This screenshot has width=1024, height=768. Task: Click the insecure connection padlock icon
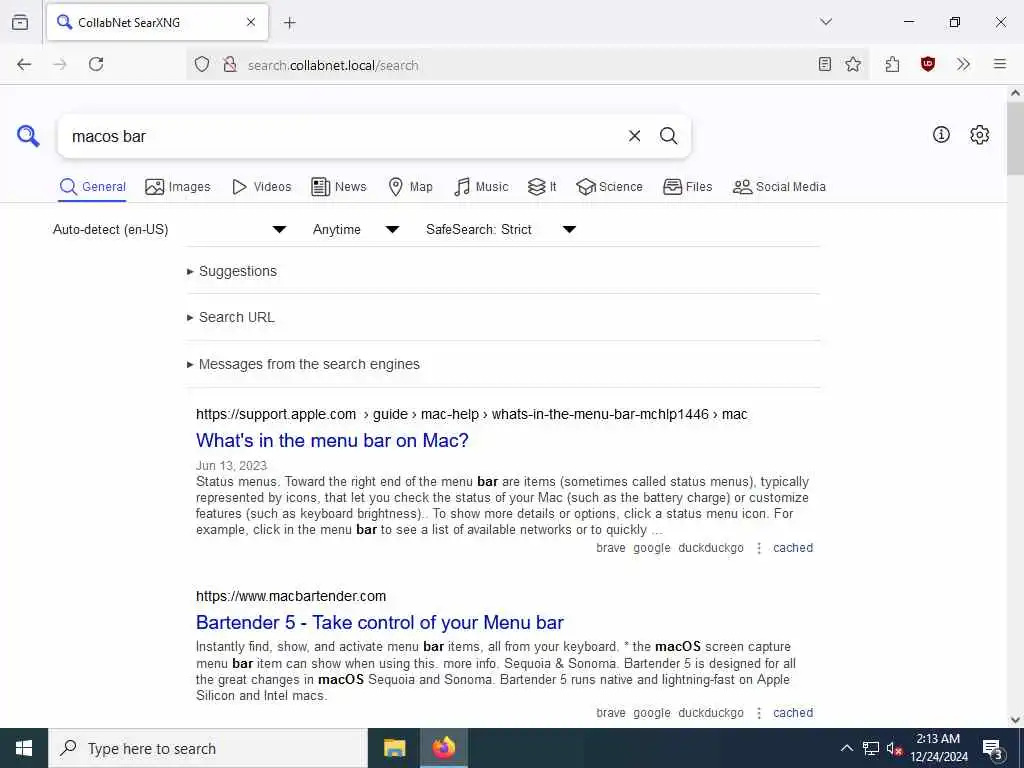[x=229, y=65]
